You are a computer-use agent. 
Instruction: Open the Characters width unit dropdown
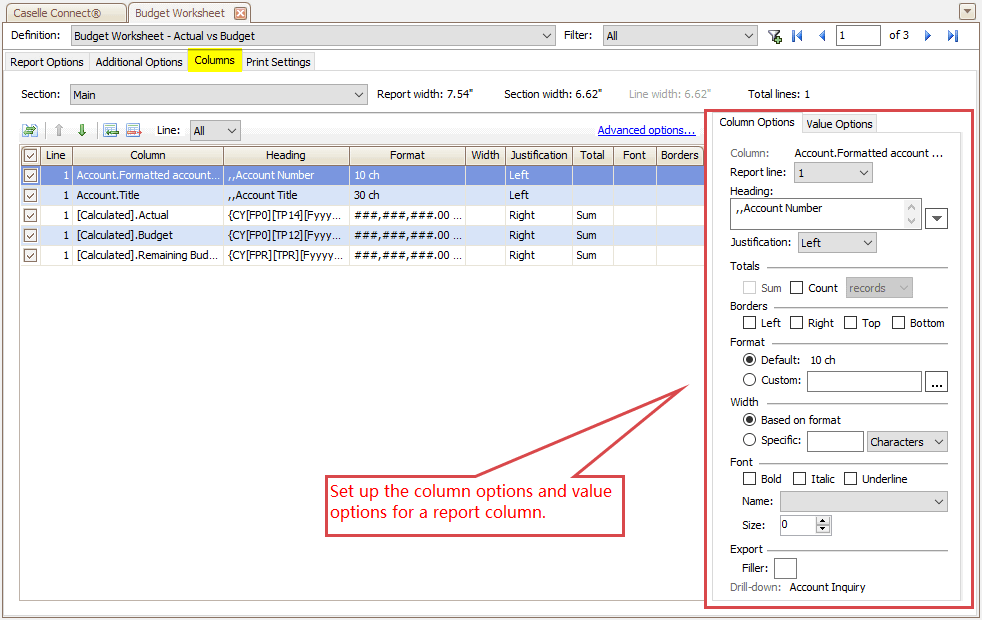pyautogui.click(x=907, y=442)
